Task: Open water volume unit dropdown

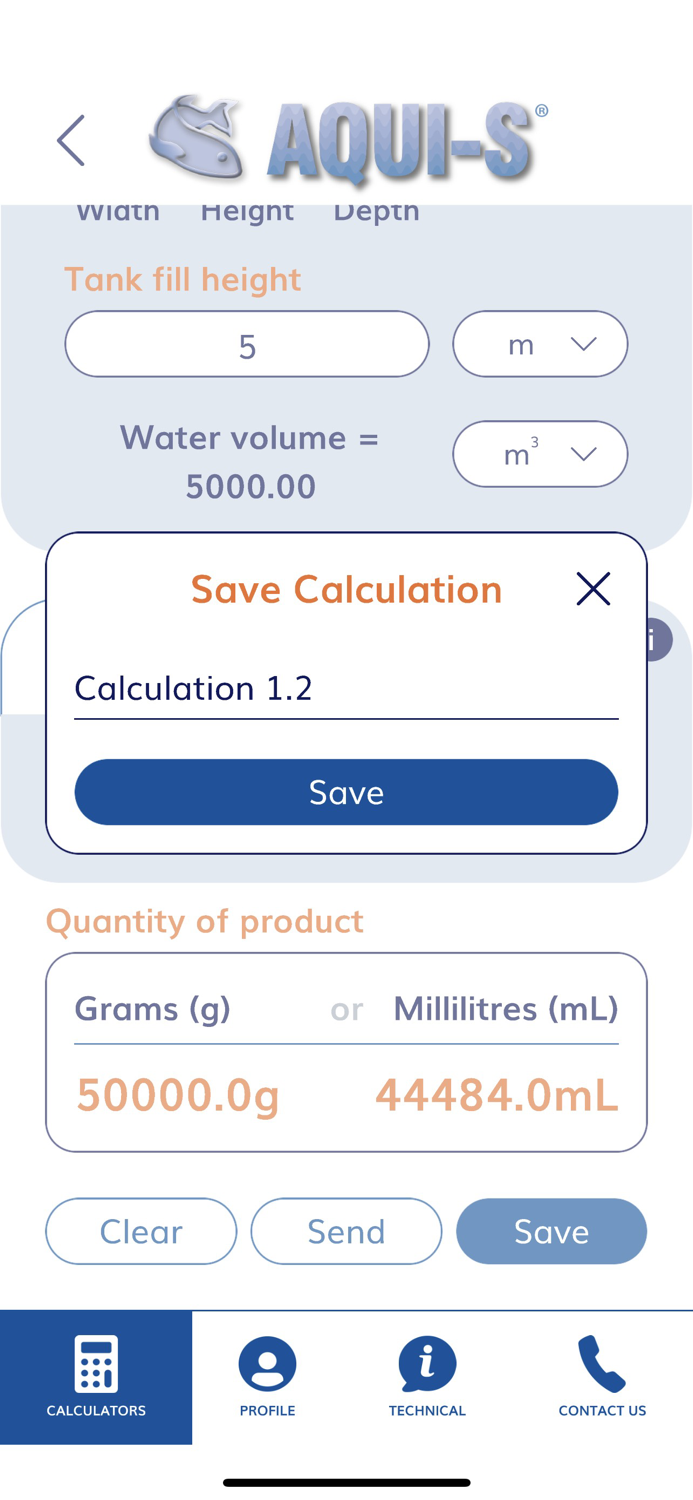Action: click(540, 454)
